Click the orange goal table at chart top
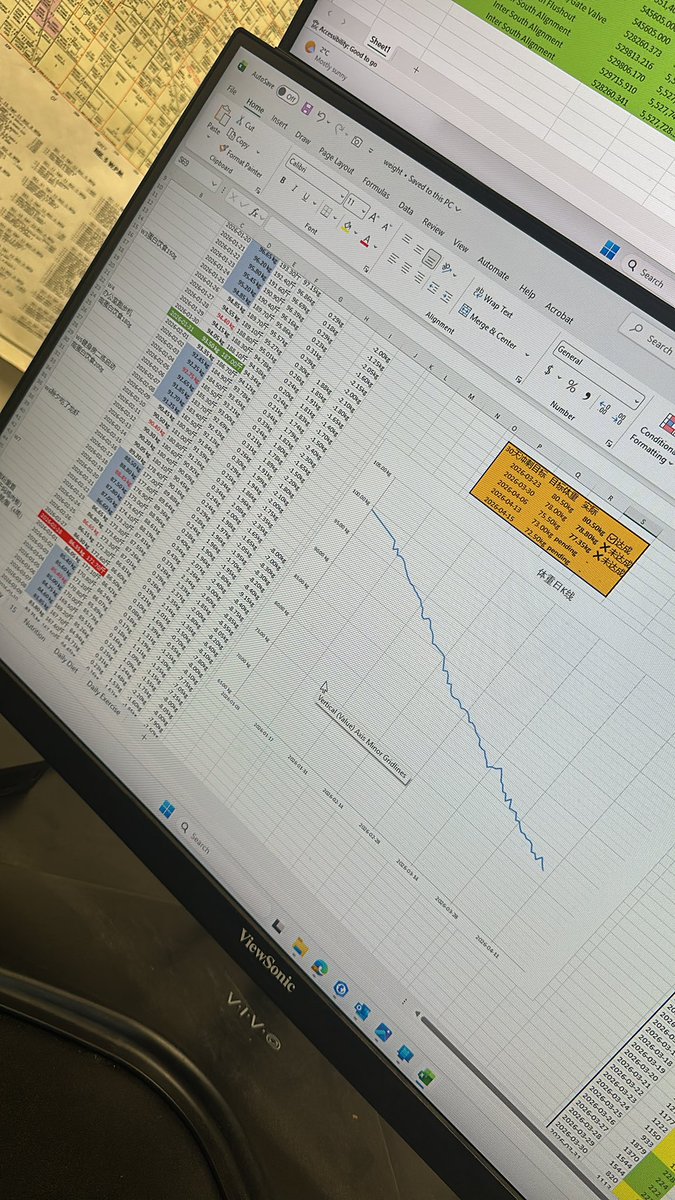The image size is (675, 1200). coord(559,518)
